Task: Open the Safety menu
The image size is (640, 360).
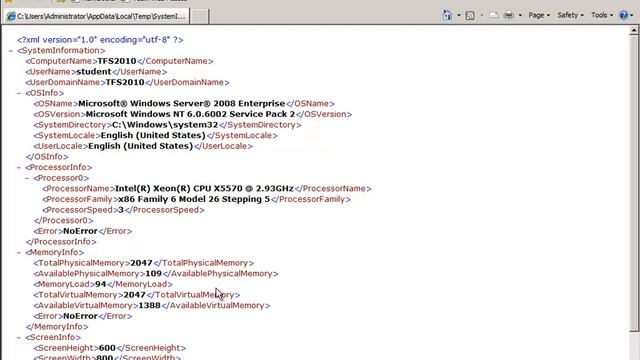Action: click(570, 15)
